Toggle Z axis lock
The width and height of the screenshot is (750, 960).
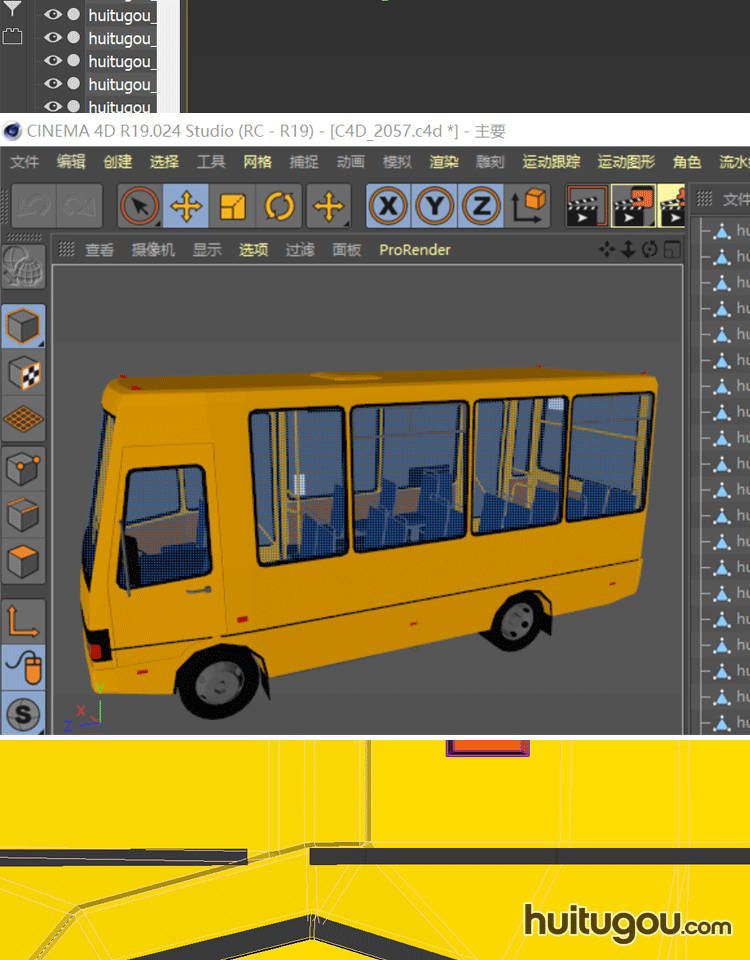tap(481, 207)
